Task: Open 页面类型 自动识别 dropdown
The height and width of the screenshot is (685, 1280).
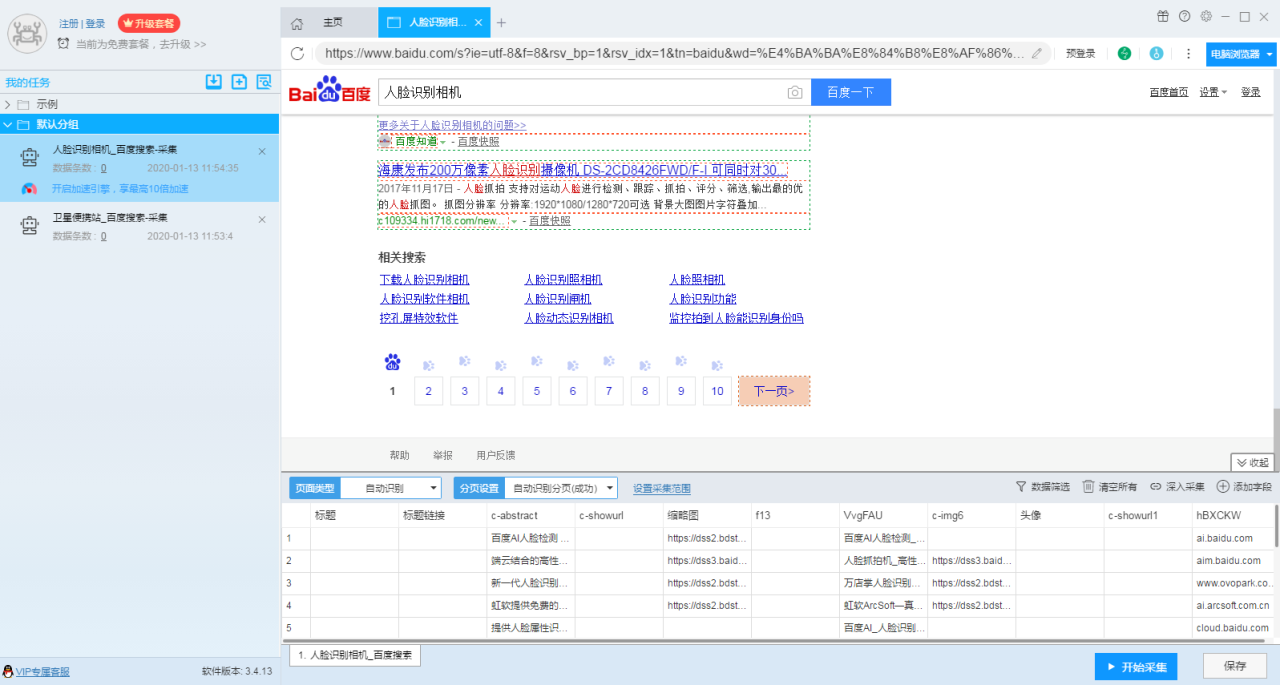Action: 391,488
